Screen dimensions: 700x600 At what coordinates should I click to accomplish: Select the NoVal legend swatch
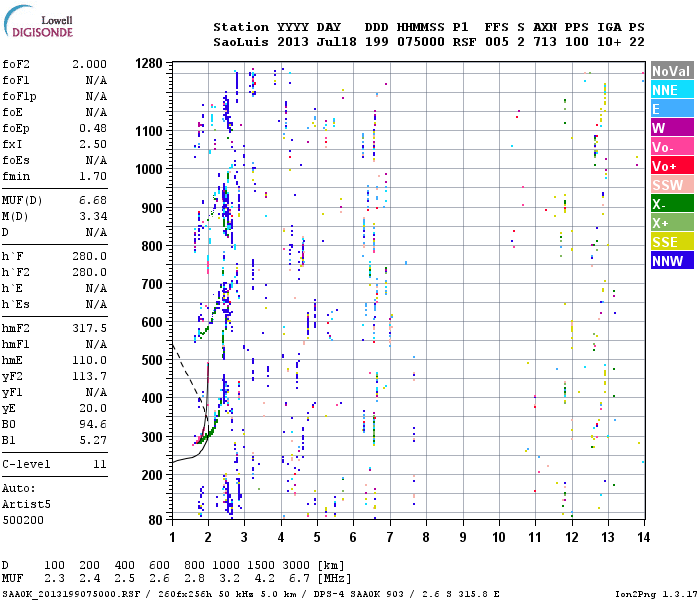[672, 71]
